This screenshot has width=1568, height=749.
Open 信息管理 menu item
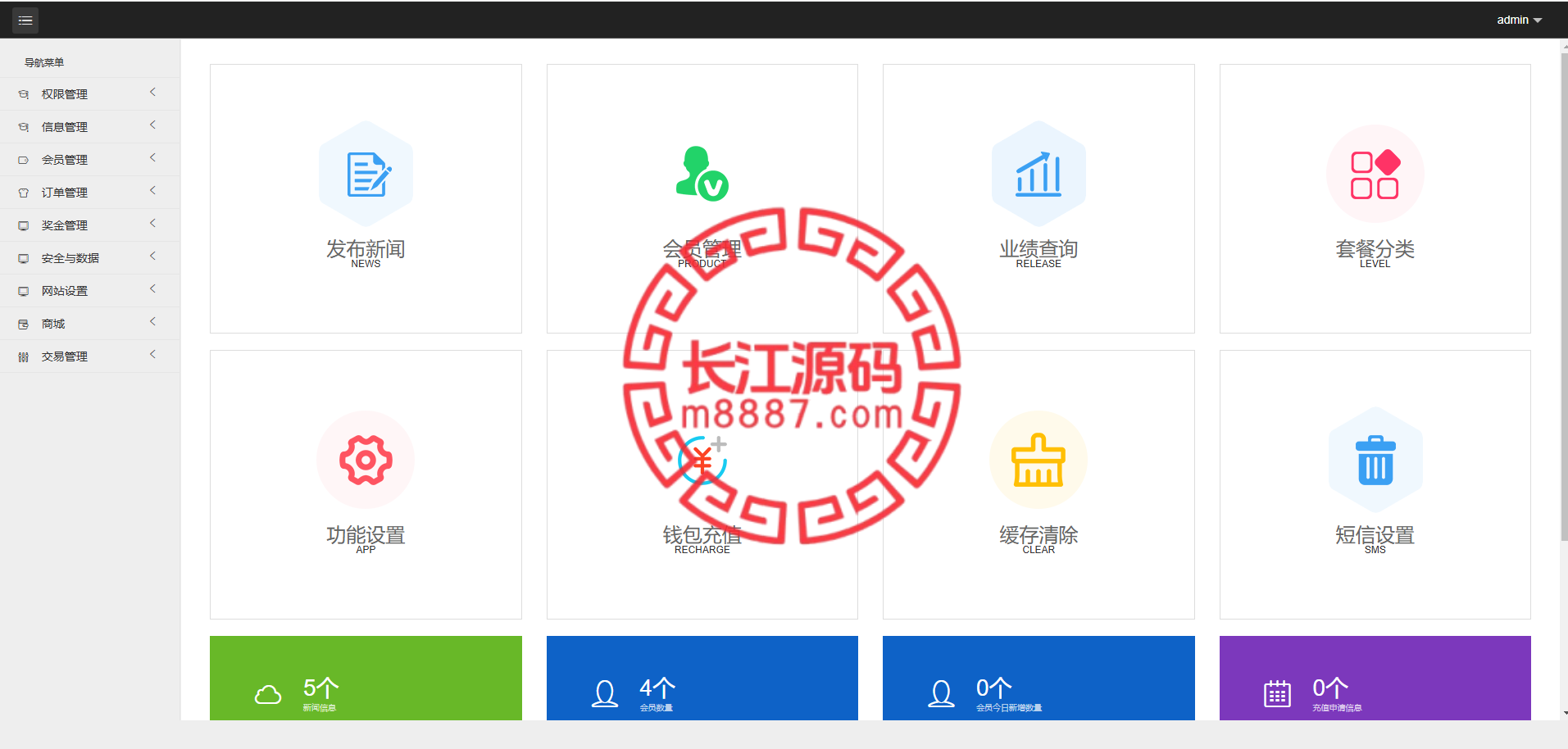(90, 127)
